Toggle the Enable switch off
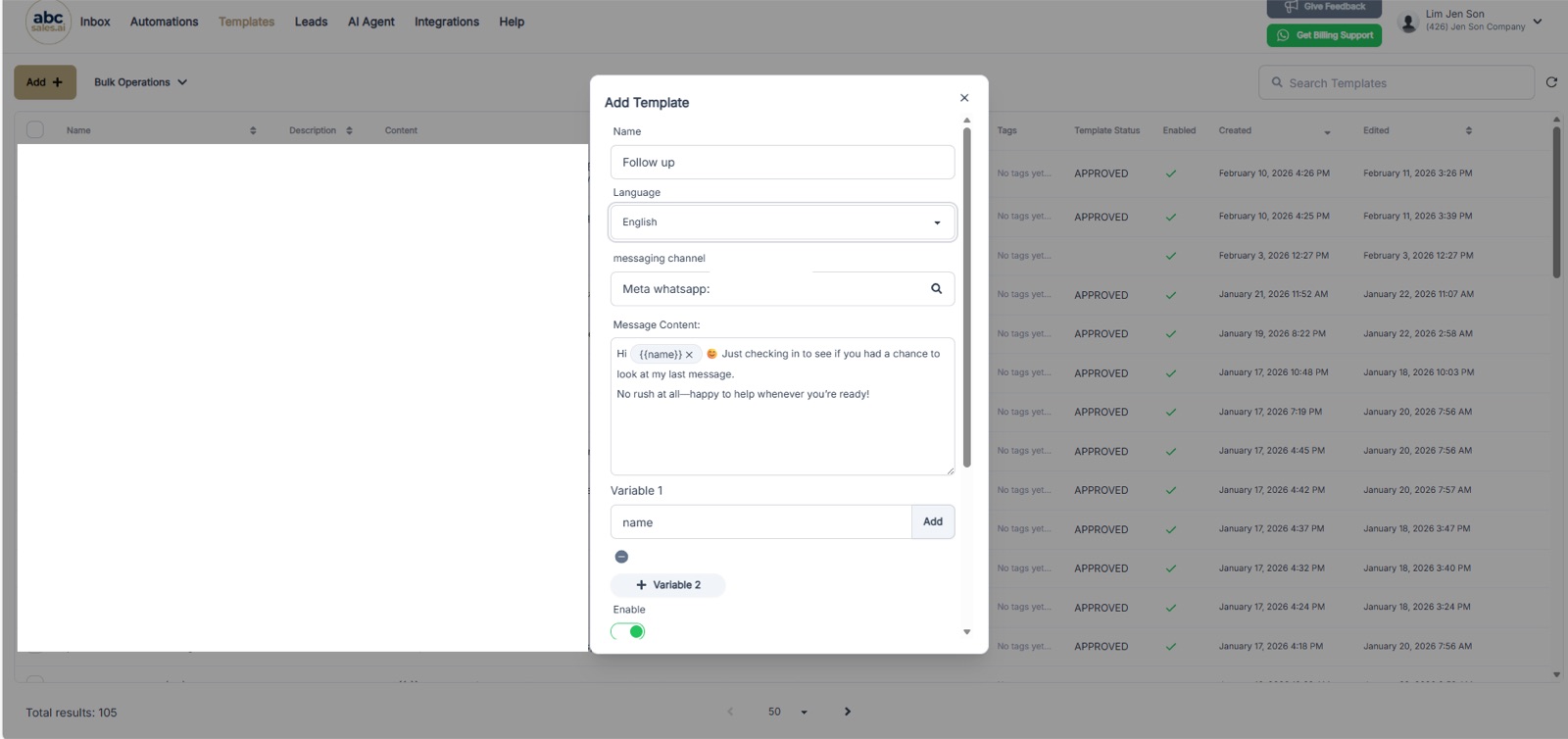Image resolution: width=1568 pixels, height=739 pixels. tap(628, 631)
